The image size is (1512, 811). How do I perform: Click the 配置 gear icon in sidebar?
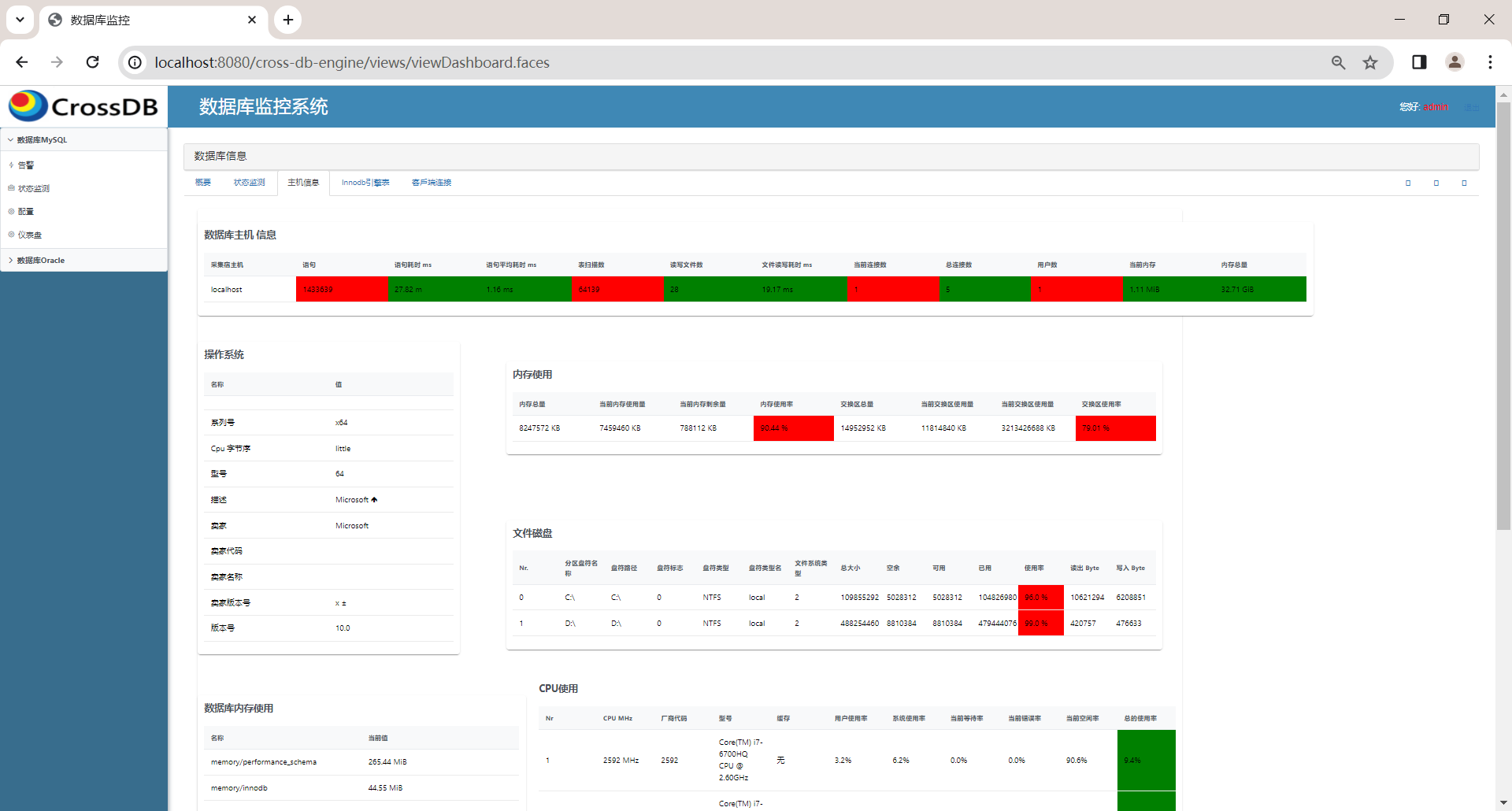pyautogui.click(x=12, y=212)
